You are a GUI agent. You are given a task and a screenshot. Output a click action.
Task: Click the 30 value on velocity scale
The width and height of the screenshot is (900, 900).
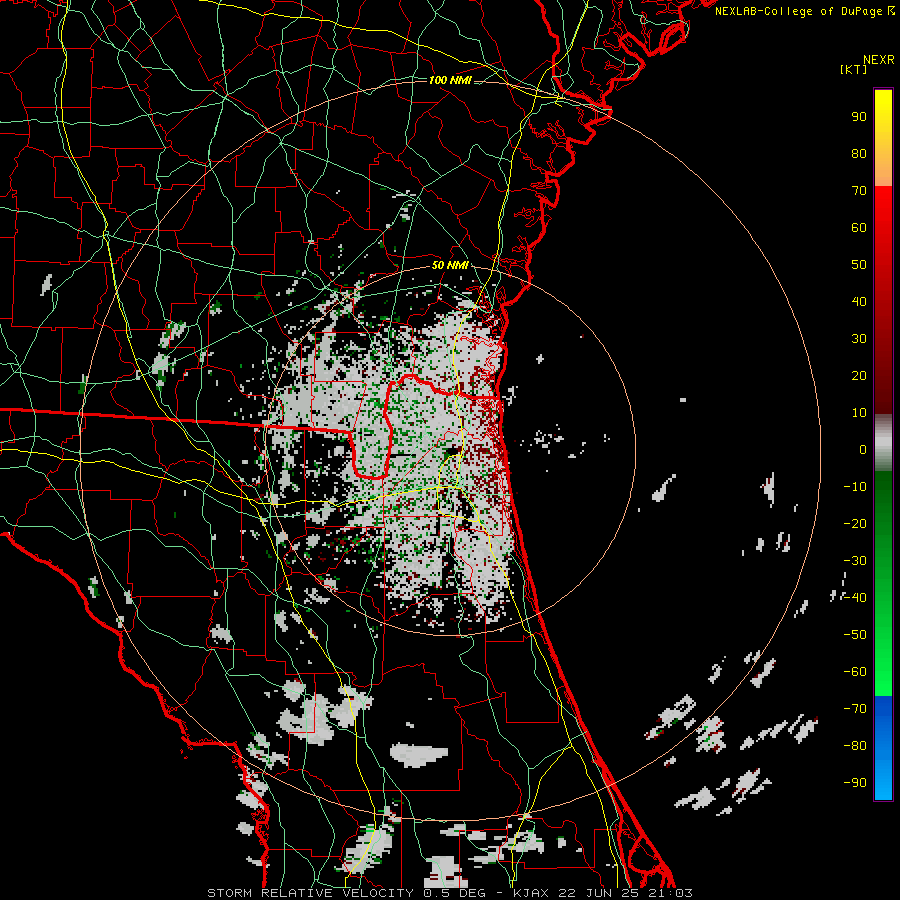(x=859, y=339)
